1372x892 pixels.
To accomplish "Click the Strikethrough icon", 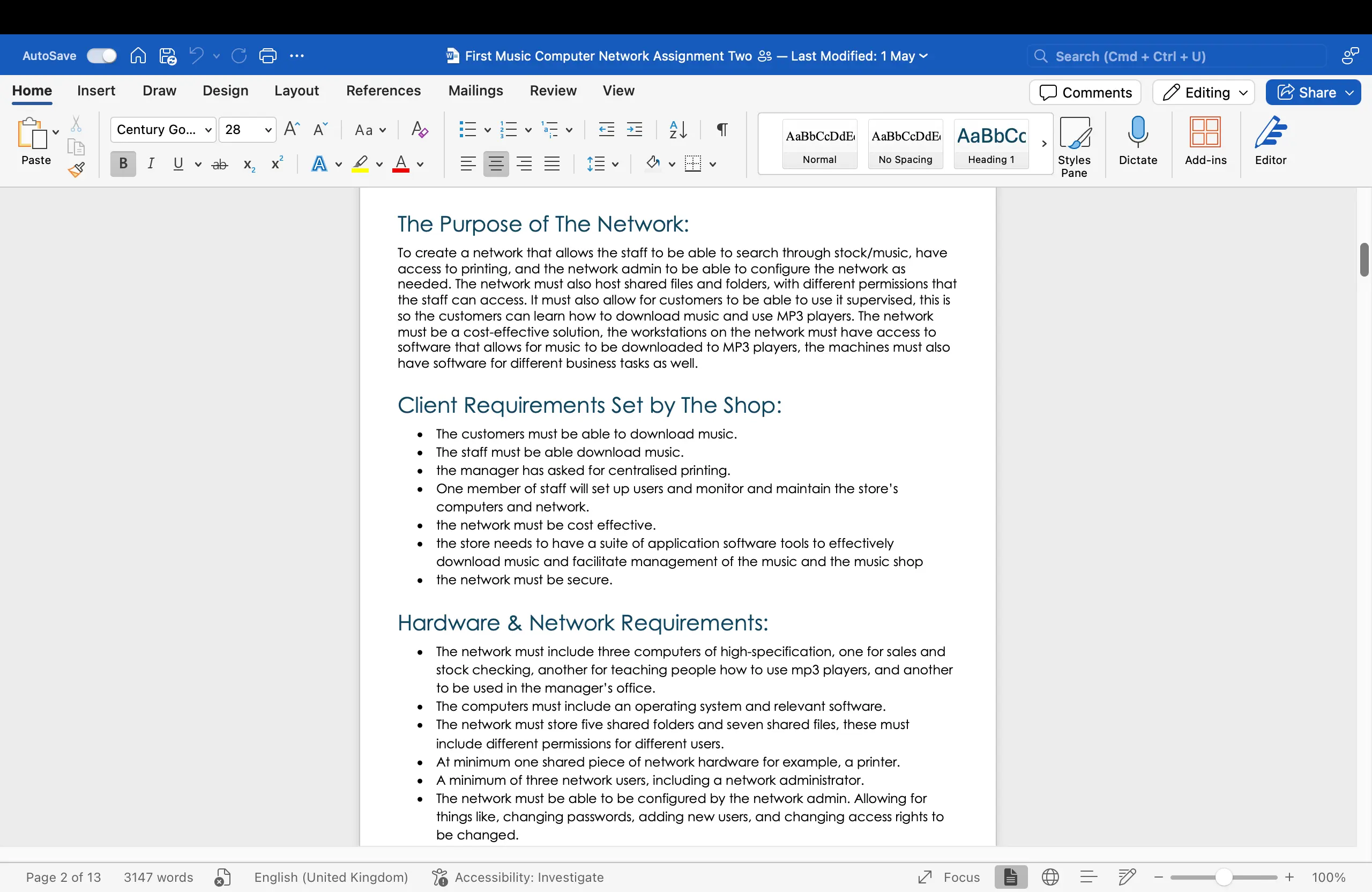I will [x=220, y=165].
